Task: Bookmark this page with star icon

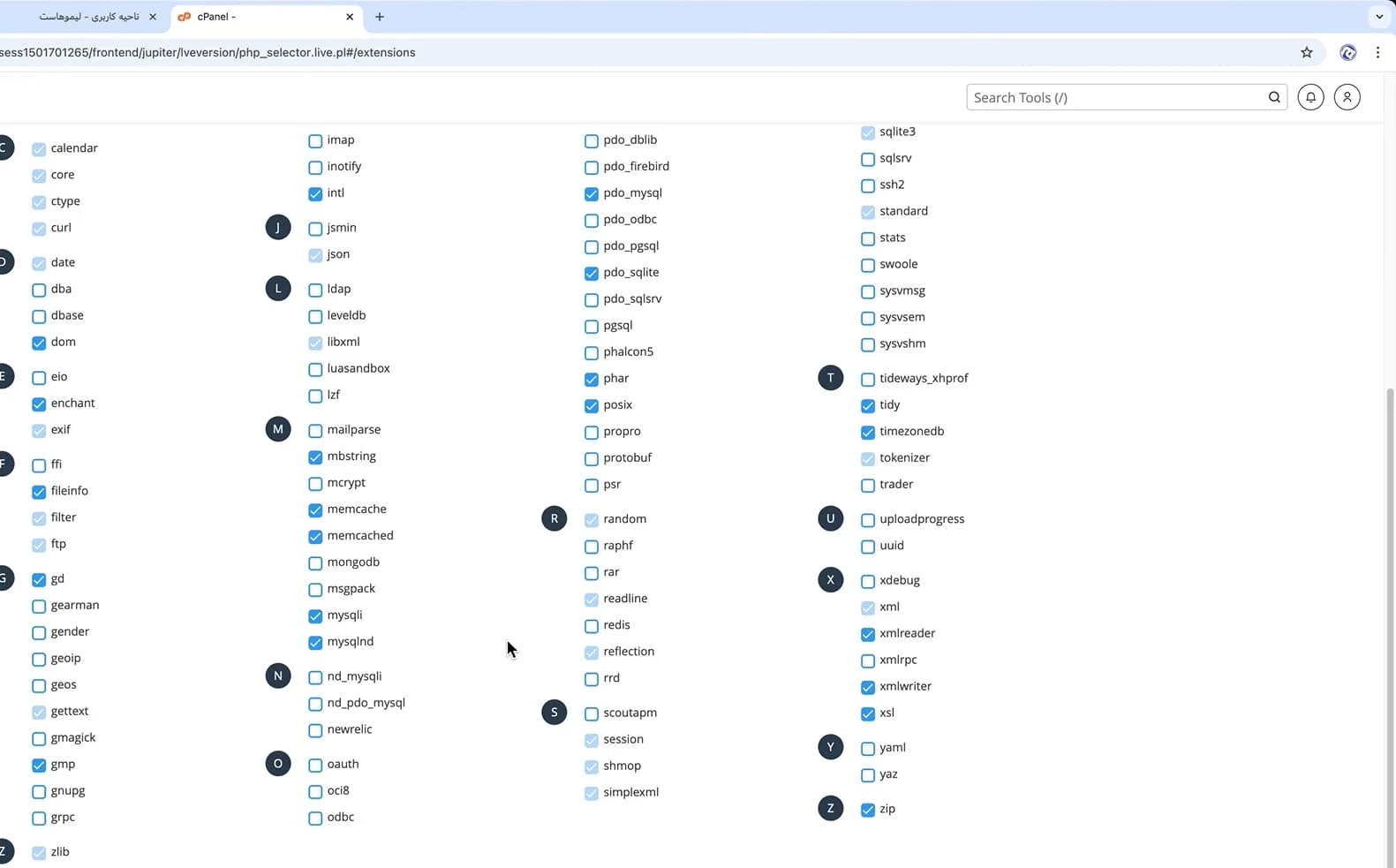Action: point(1306,52)
